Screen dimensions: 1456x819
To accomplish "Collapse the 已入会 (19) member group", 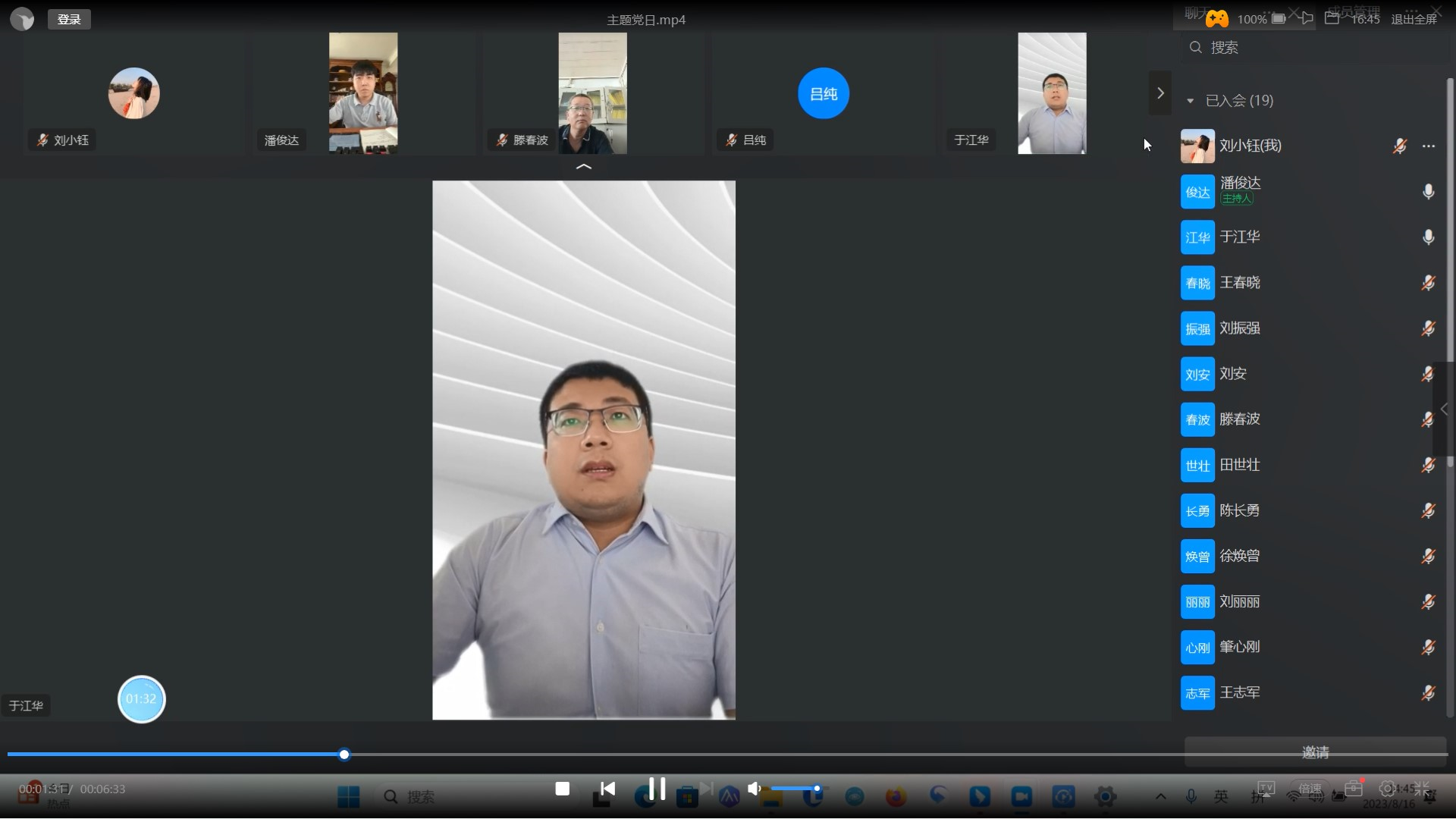I will point(1191,100).
